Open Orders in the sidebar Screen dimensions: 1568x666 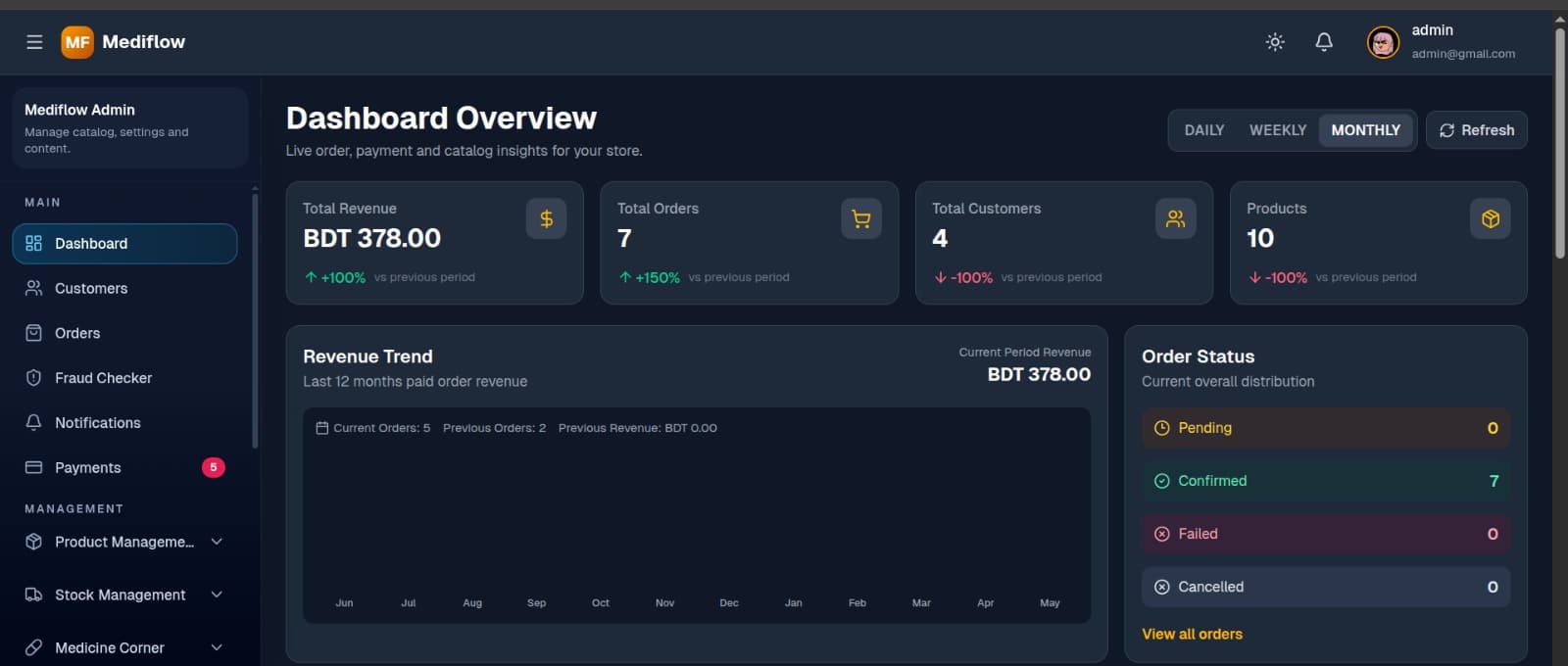(124, 333)
